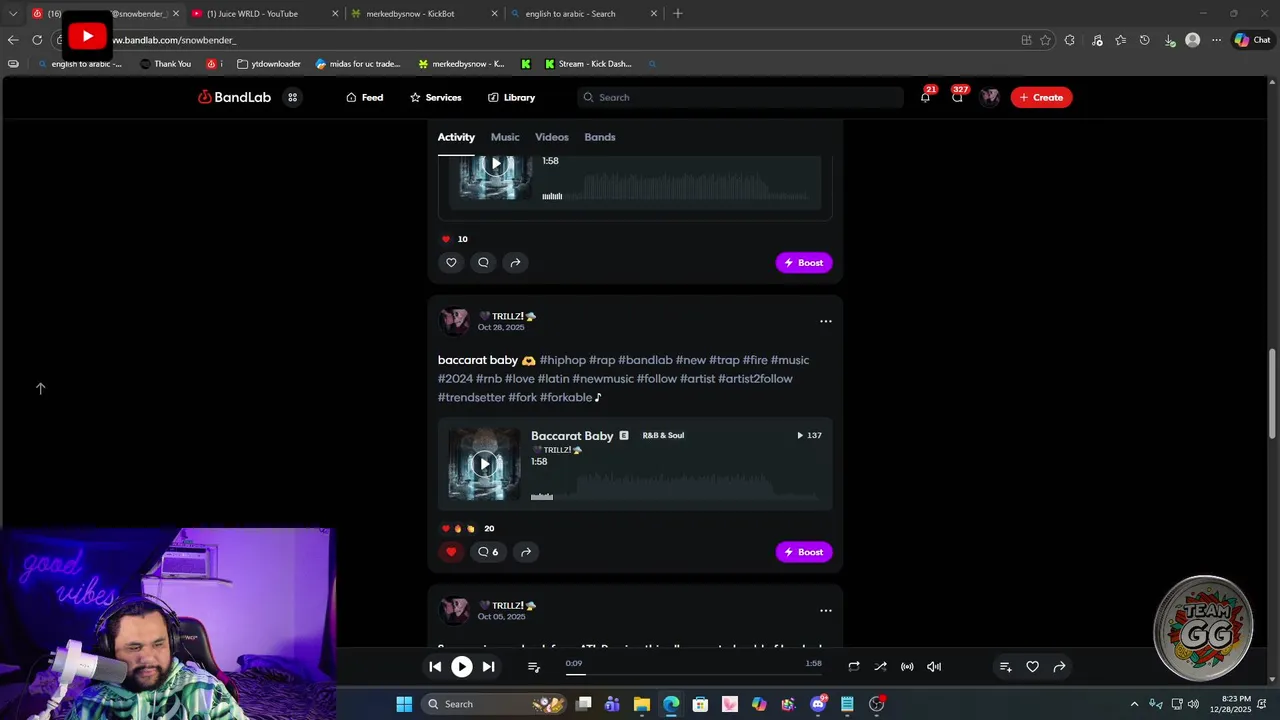Seek the bottom player progress bar
This screenshot has width=1280, height=720.
pyautogui.click(x=694, y=674)
